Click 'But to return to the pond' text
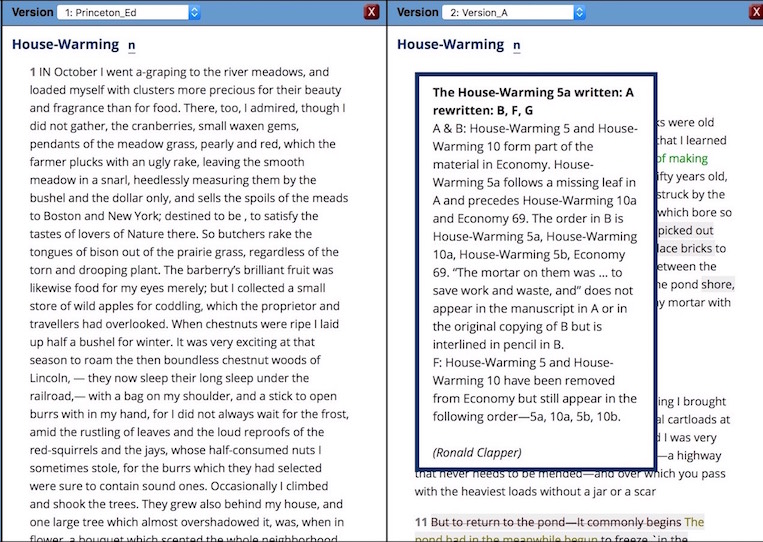The height and width of the screenshot is (542, 763). 496,522
